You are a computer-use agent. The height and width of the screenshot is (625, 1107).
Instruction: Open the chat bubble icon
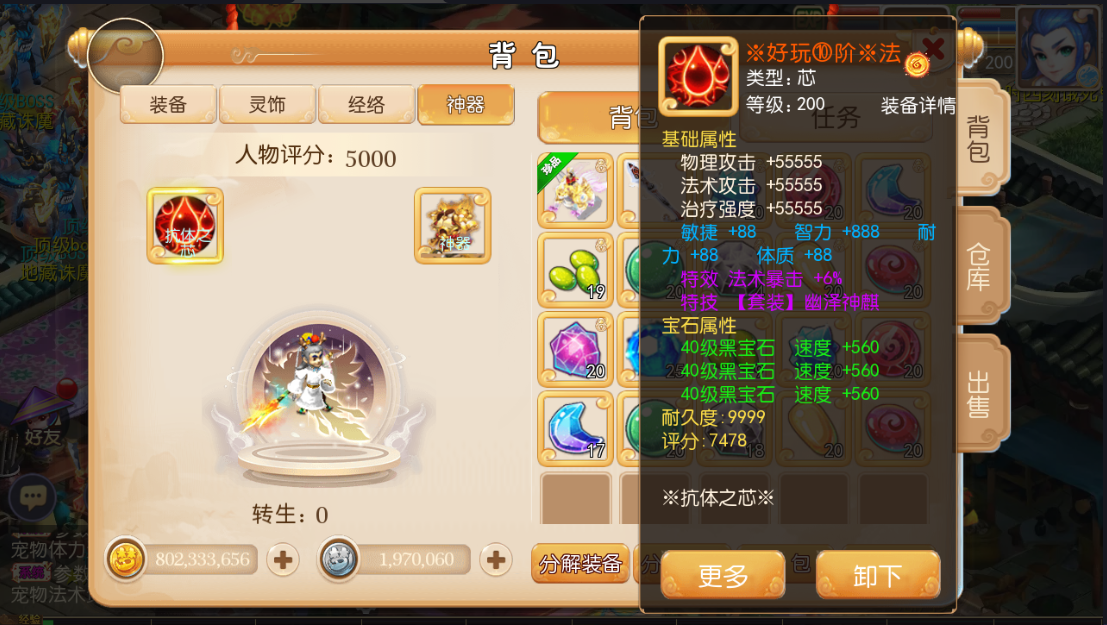[x=32, y=497]
